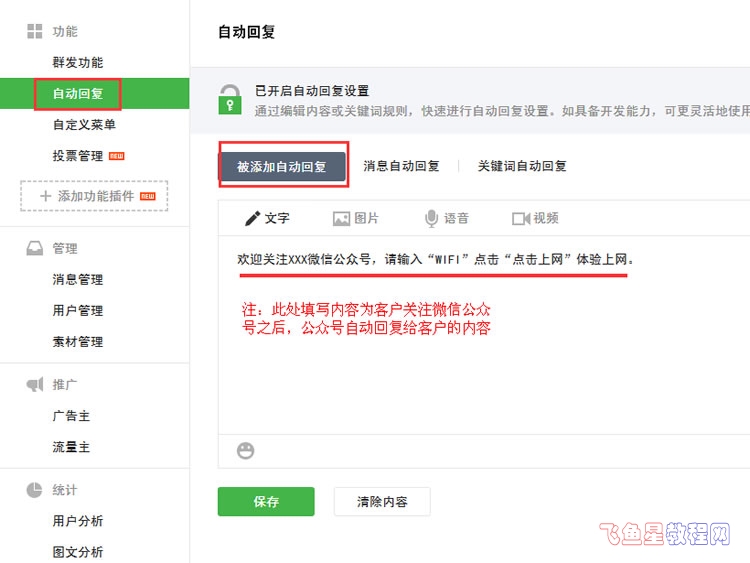The width and height of the screenshot is (750, 563).
Task: Click the new badge beside 投票管理
Action: 117,156
